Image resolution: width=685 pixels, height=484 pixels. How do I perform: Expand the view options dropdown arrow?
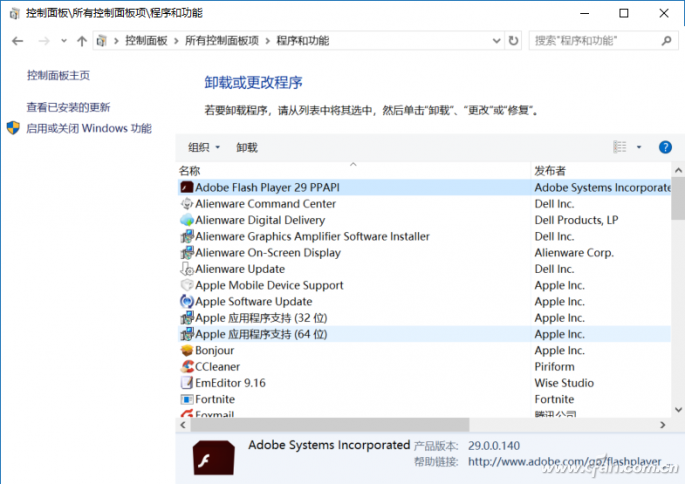click(x=639, y=147)
